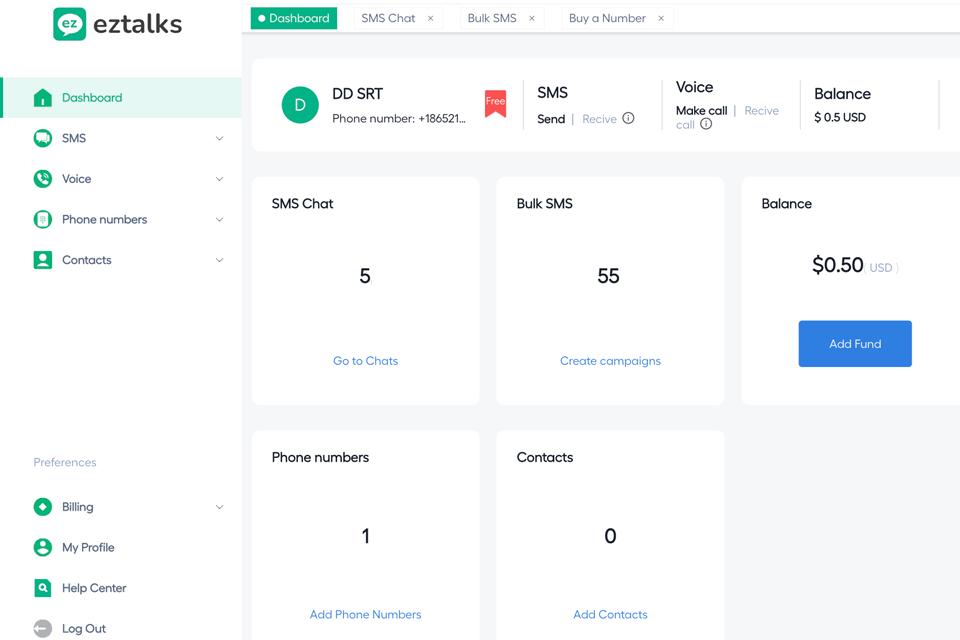This screenshot has width=960, height=640.
Task: Click the SMS Send status label
Action: pos(551,119)
